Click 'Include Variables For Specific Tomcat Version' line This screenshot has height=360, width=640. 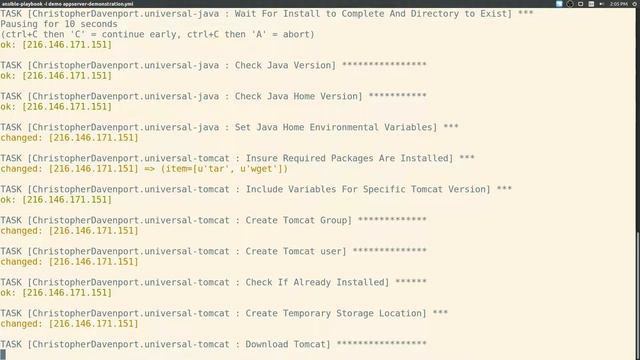pyautogui.click(x=256, y=189)
